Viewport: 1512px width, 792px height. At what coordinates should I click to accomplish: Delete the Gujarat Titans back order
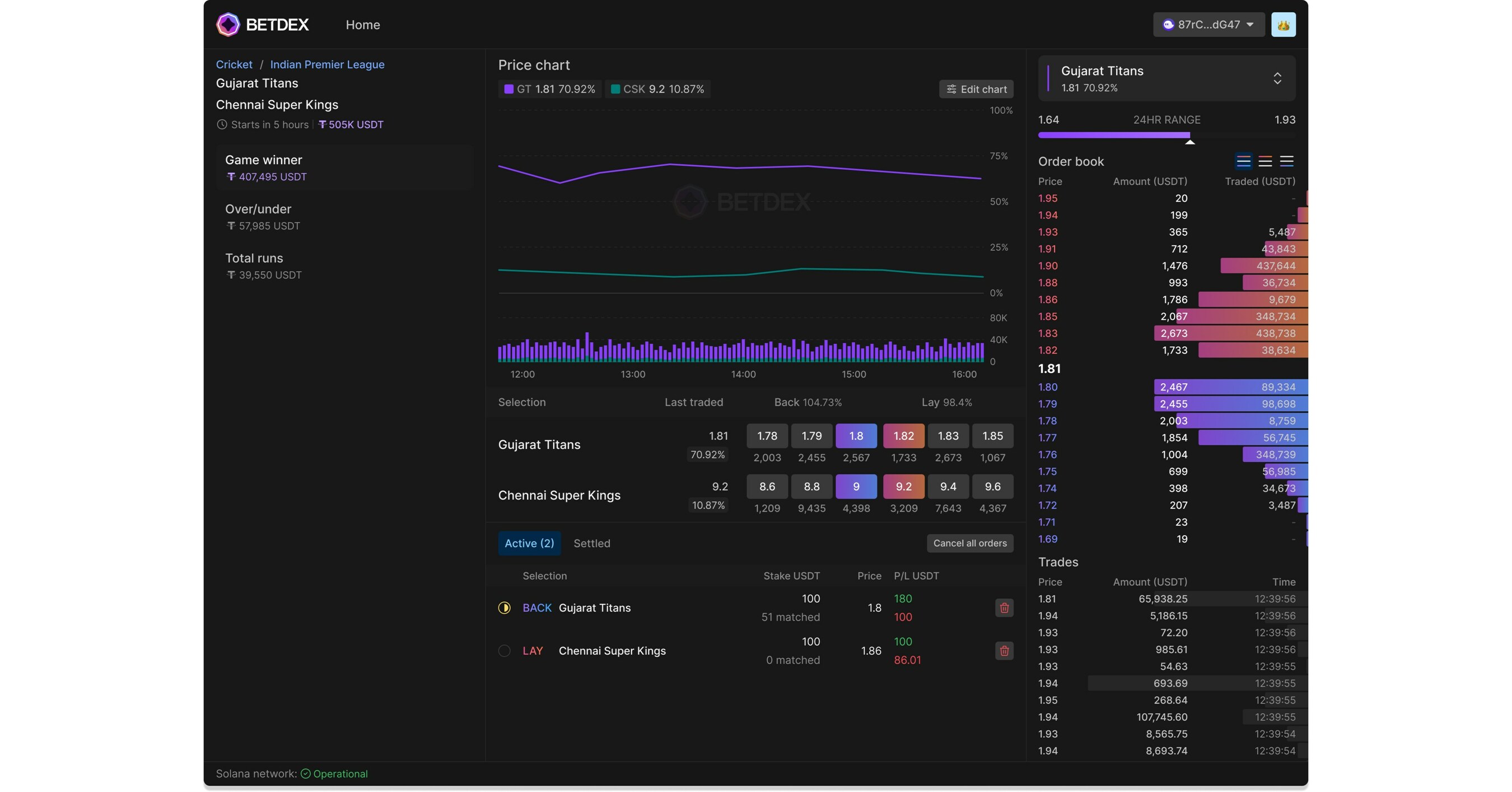point(1004,608)
